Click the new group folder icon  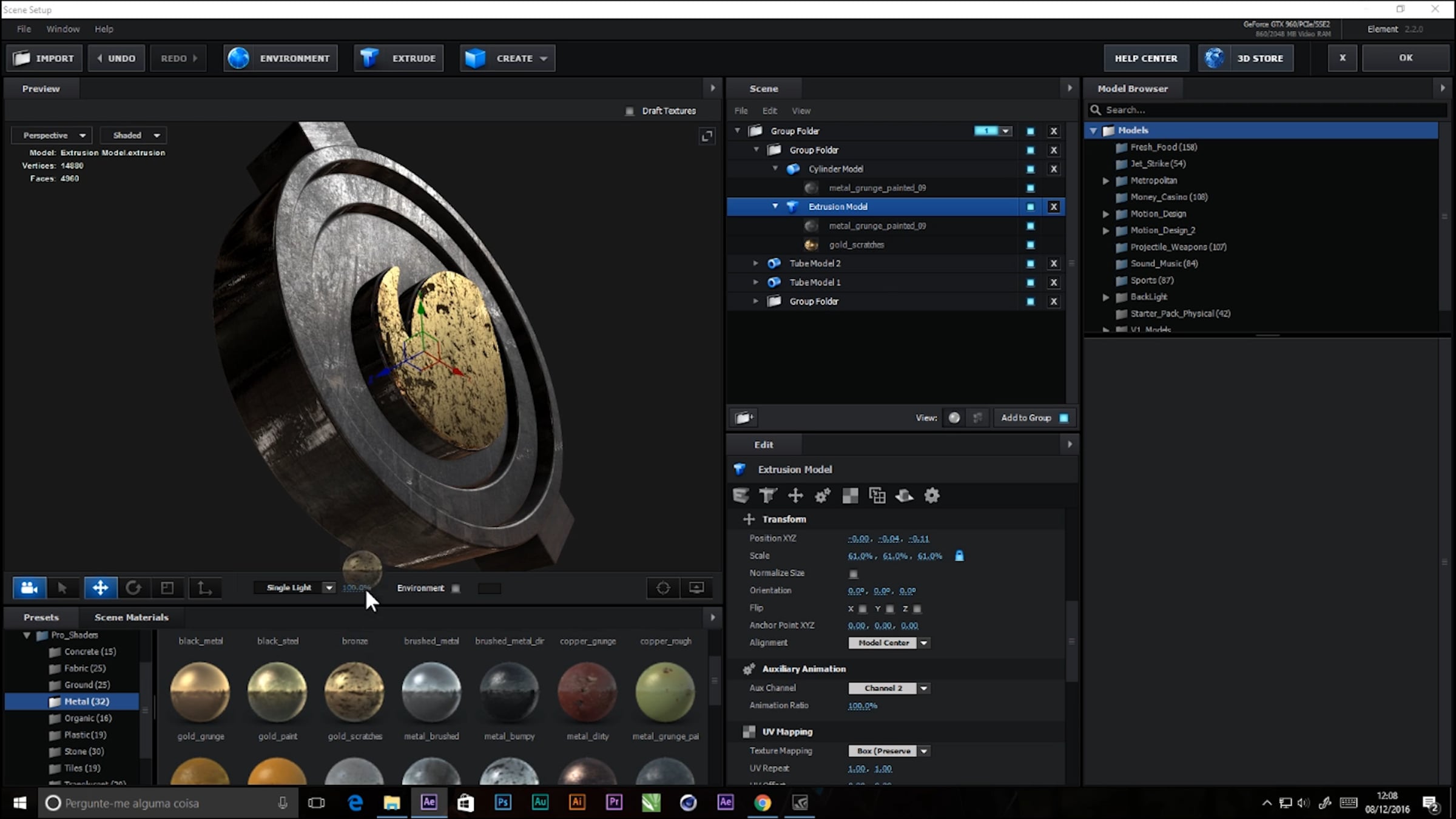[x=744, y=417]
